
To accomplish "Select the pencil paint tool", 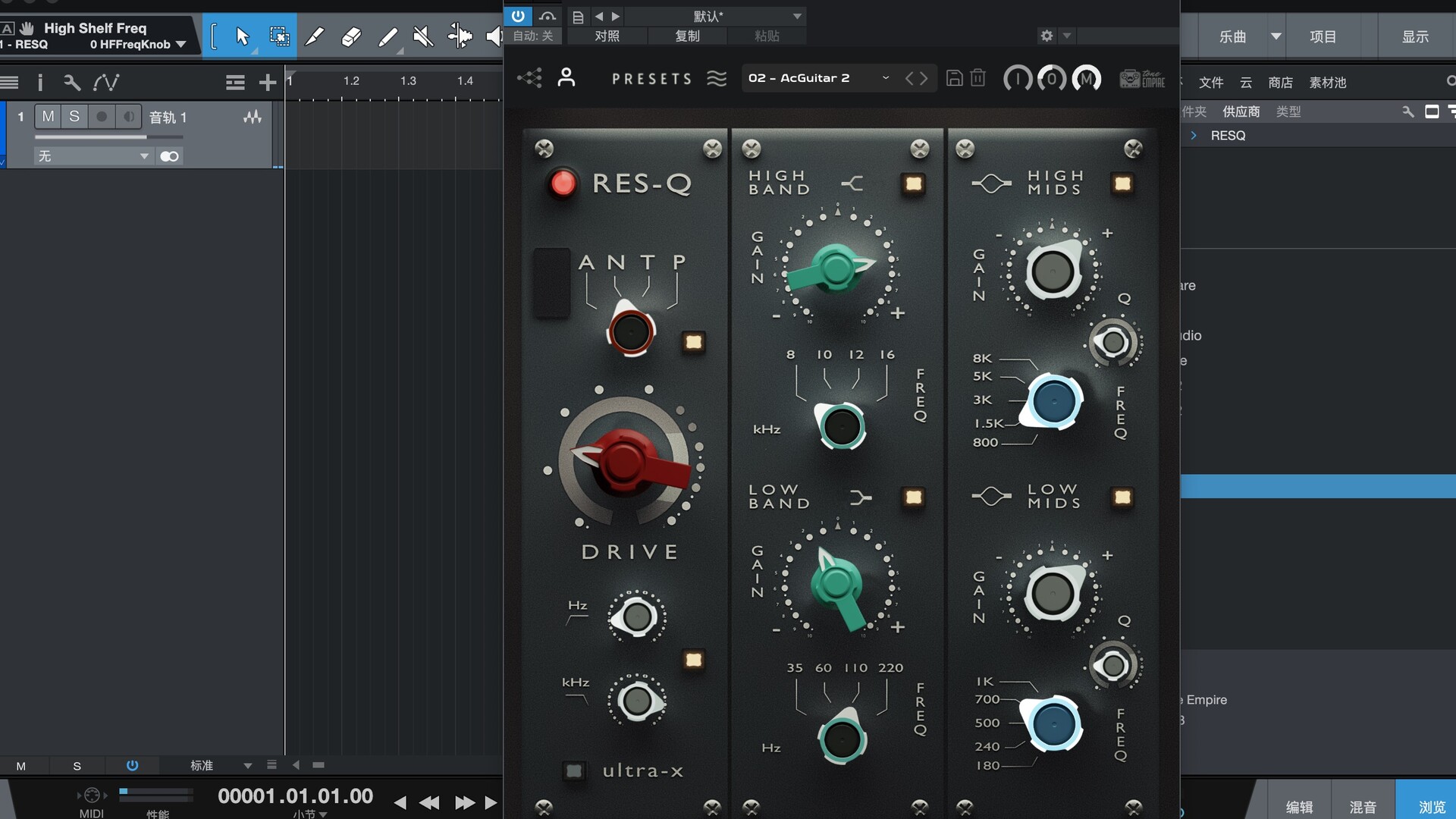I will (x=314, y=36).
